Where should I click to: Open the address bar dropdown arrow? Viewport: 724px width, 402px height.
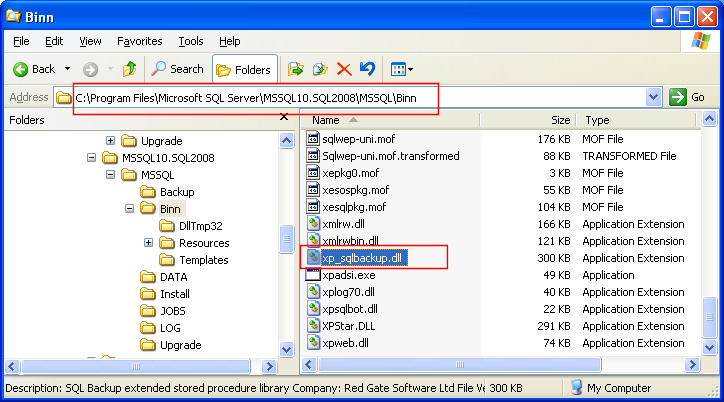653,97
